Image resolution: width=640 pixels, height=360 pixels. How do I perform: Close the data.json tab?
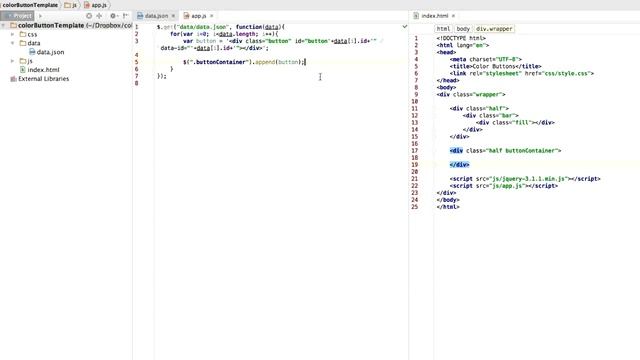(173, 16)
